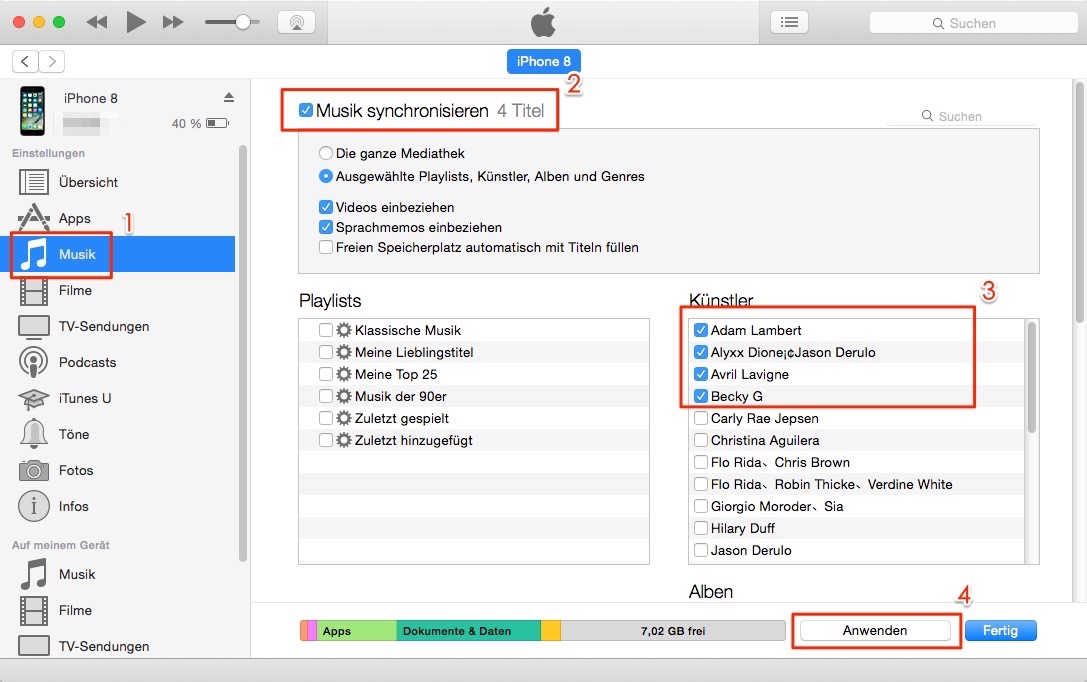Skip forward with the fast-forward button
Viewport: 1087px width, 682px height.
[173, 22]
